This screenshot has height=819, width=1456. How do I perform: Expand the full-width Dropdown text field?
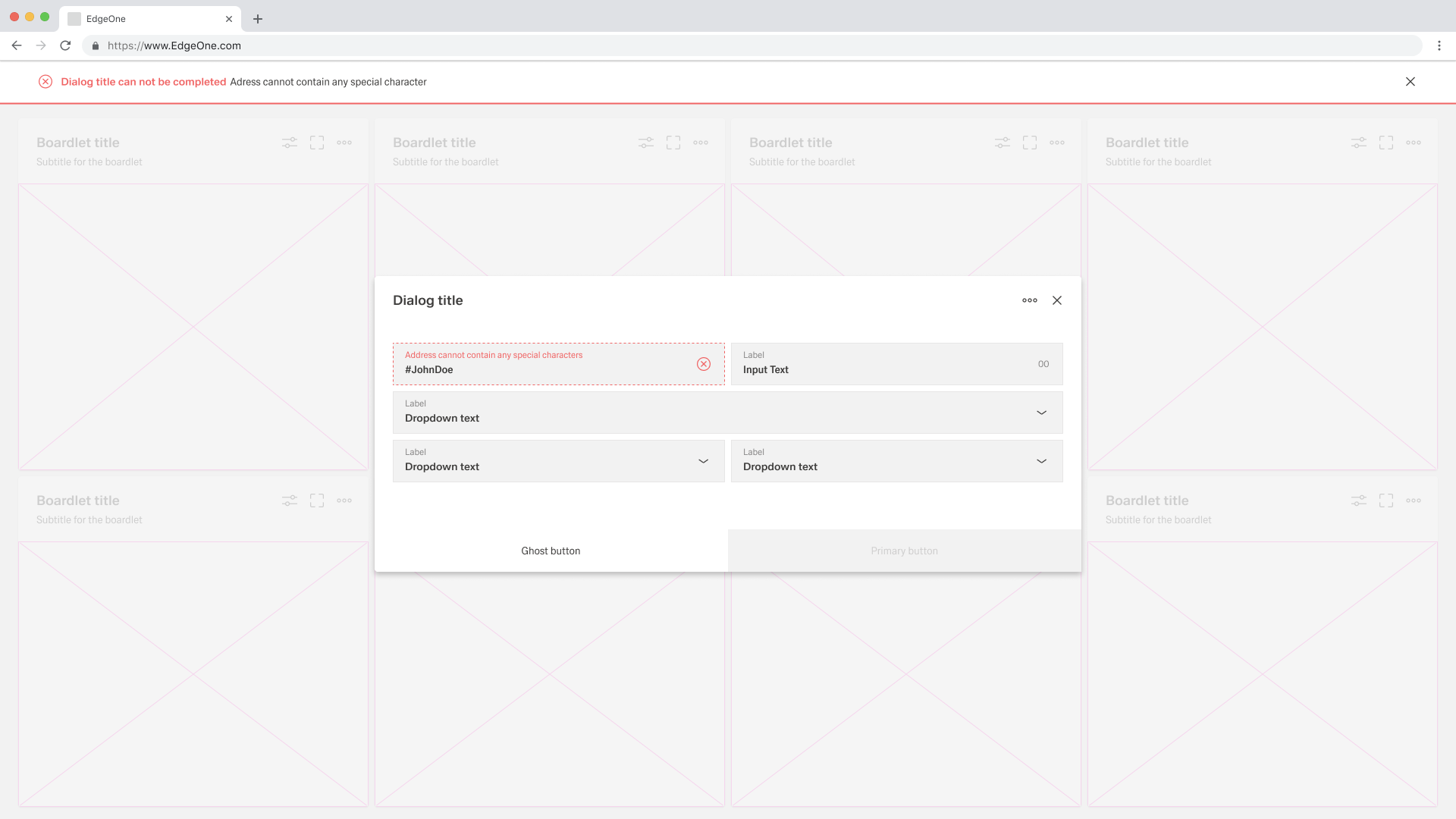[1041, 413]
